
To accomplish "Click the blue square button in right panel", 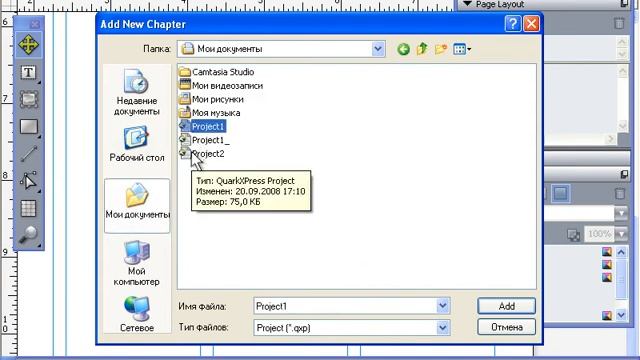I will coord(560,193).
